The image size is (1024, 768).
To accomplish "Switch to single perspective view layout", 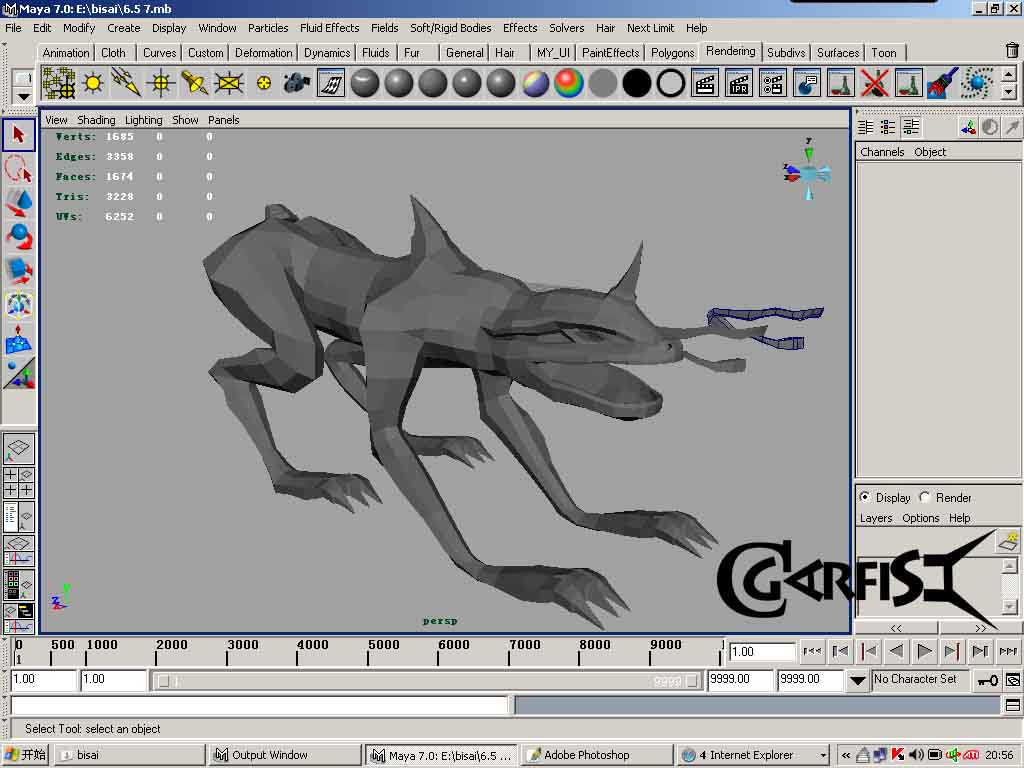I will pyautogui.click(x=18, y=449).
